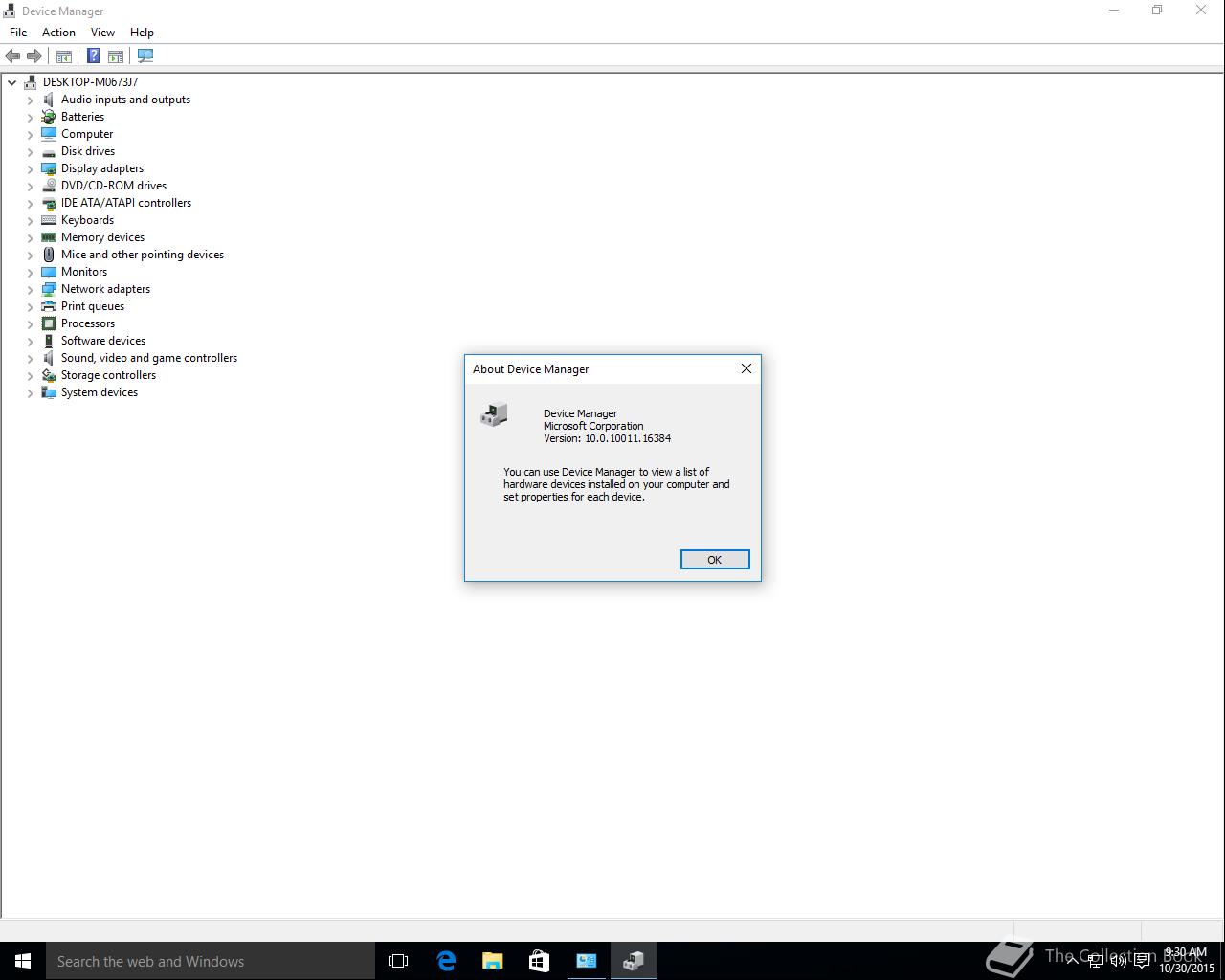Image resolution: width=1225 pixels, height=980 pixels.
Task: Click the Print queues printer icon
Action: click(49, 306)
